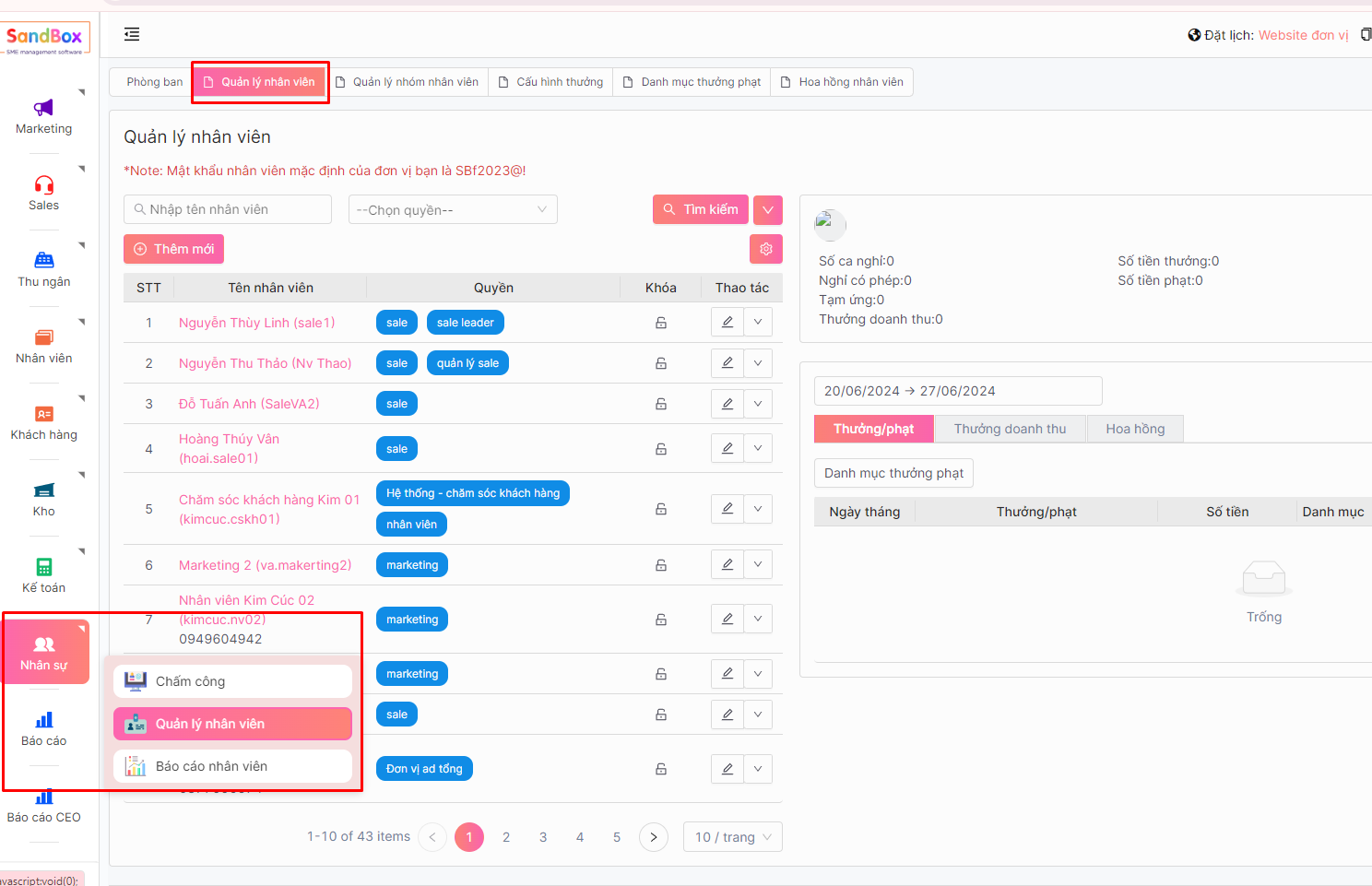Image resolution: width=1372 pixels, height=886 pixels.
Task: Open the Marketing sidebar module
Action: pyautogui.click(x=43, y=116)
